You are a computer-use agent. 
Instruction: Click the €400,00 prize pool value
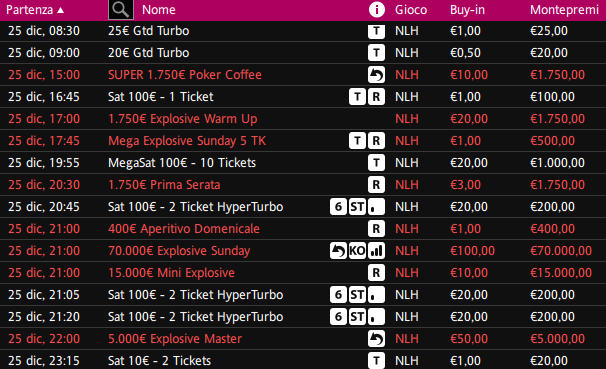click(x=552, y=229)
